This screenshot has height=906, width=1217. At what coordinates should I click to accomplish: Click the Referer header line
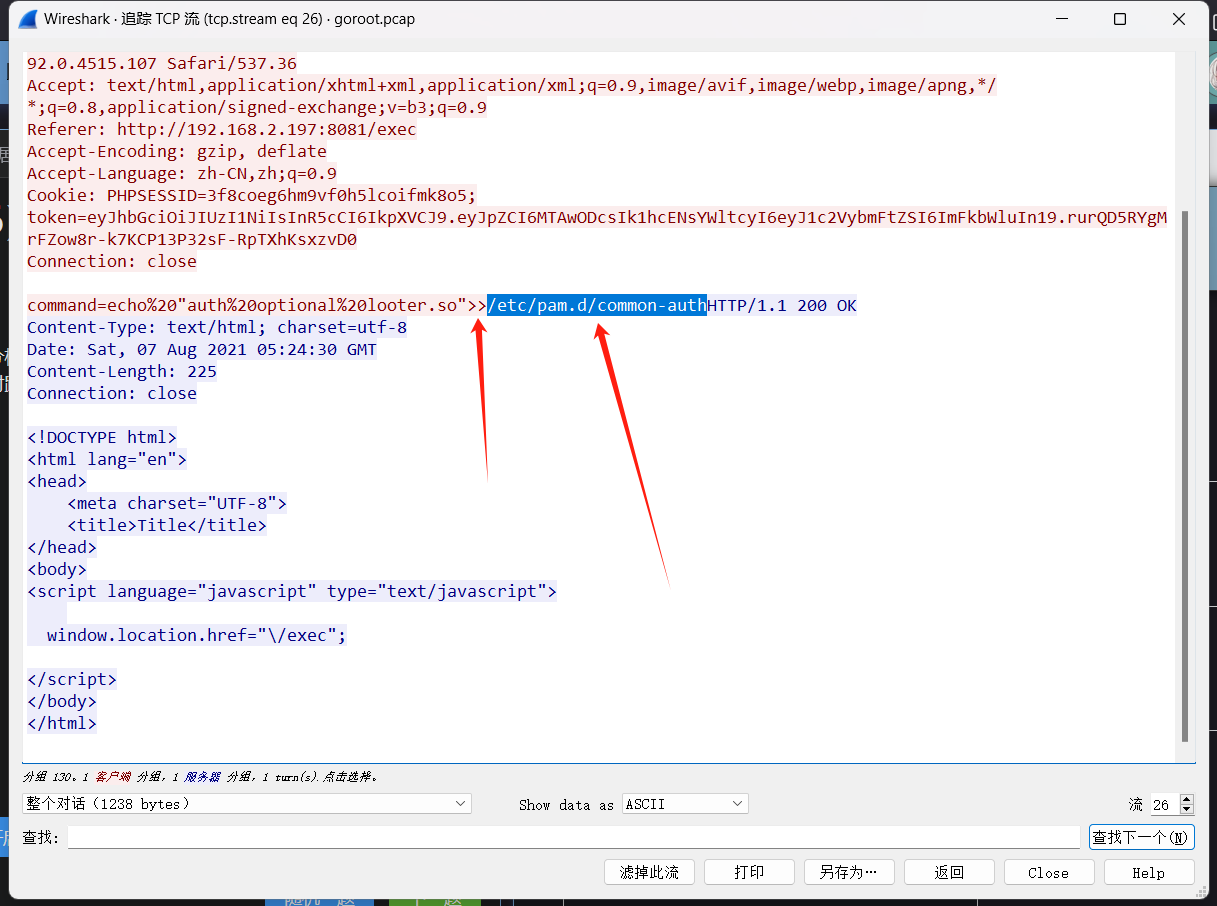[221, 129]
